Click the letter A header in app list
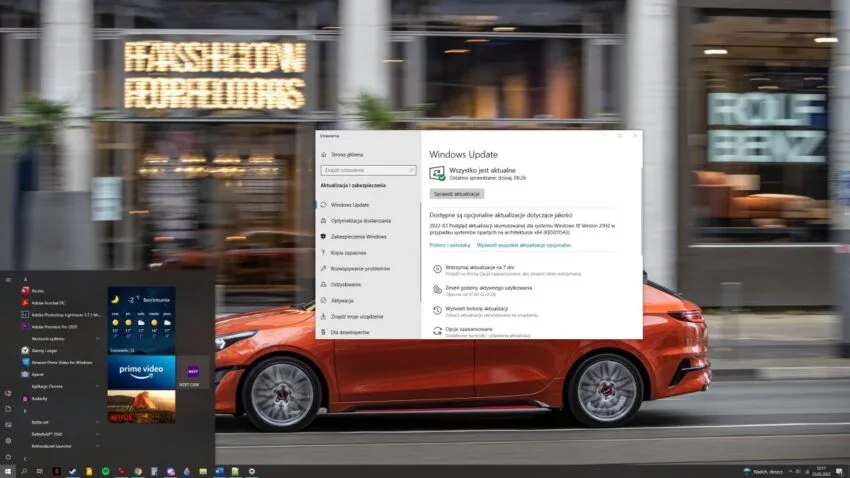 [x=25, y=280]
